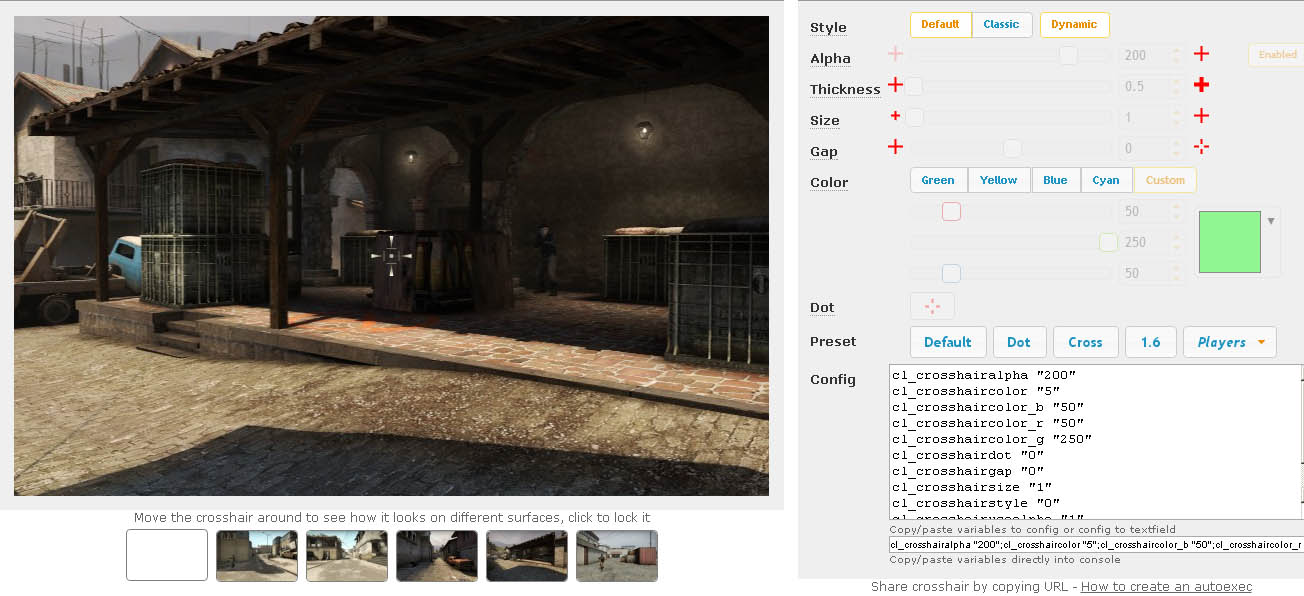Screen dimensions: 1304x596
Task: Open the 'How to create an autoexec' link
Action: tap(1166, 587)
